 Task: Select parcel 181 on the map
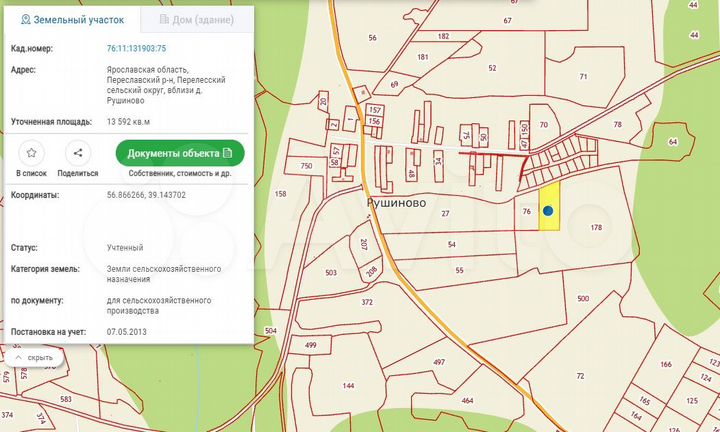422,58
